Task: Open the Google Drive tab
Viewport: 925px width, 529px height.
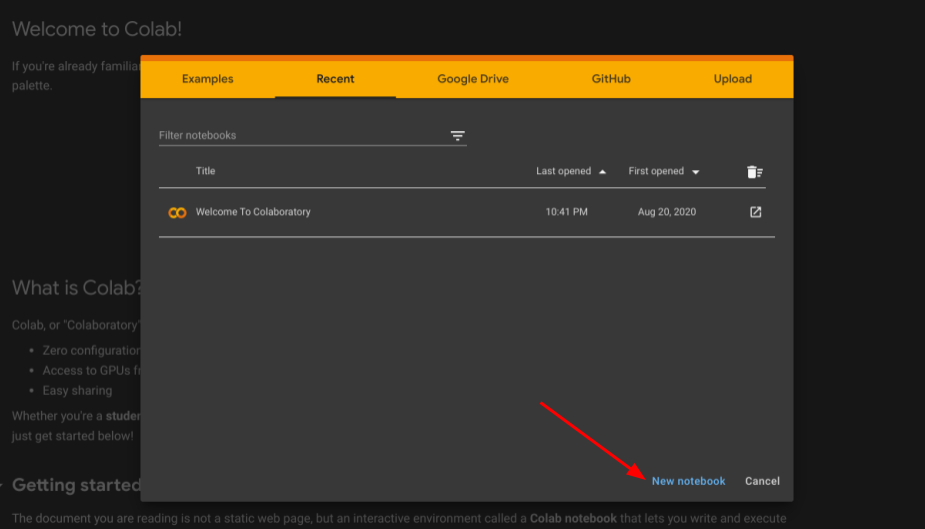Action: coord(473,79)
